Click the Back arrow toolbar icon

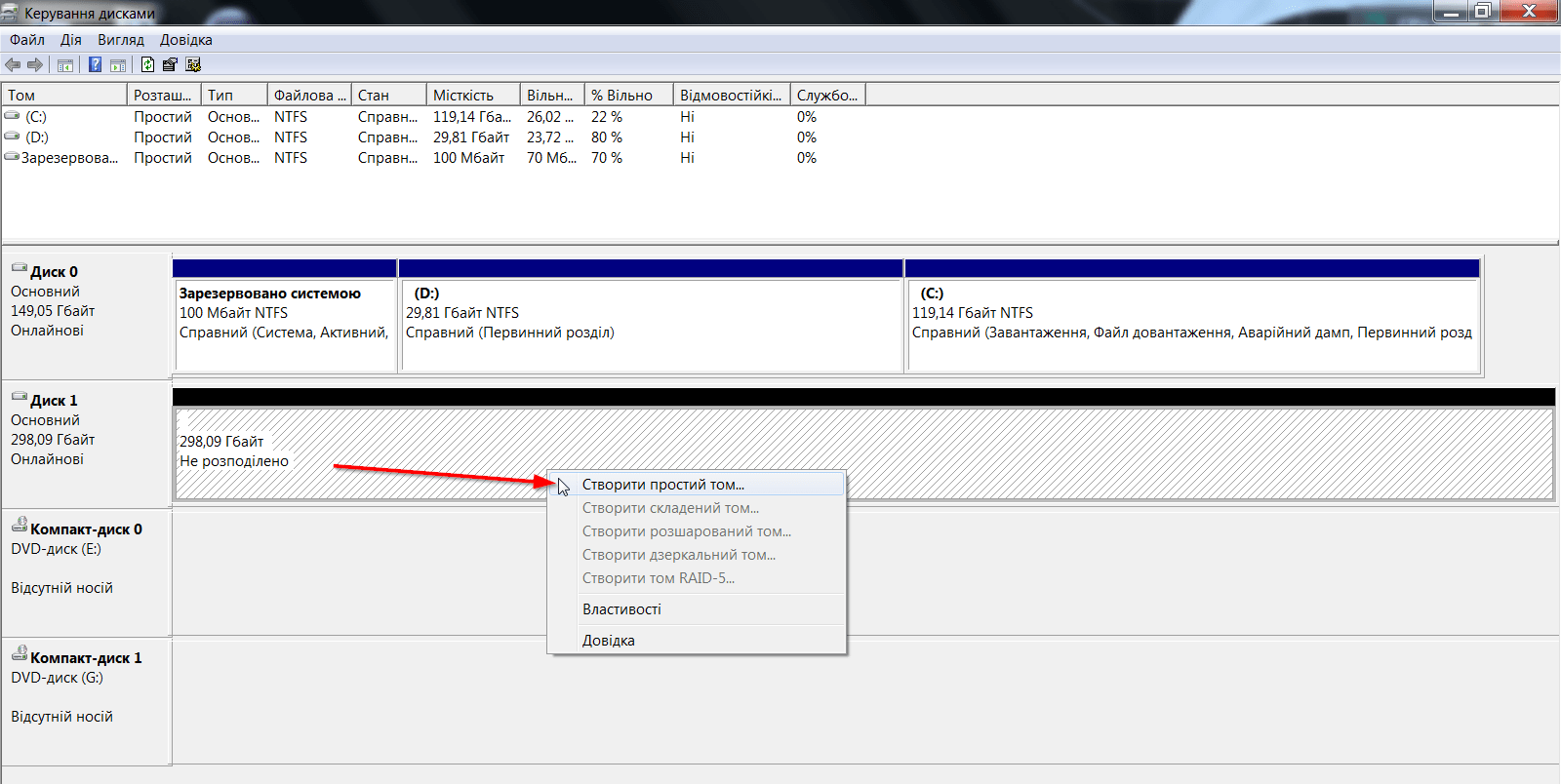(13, 64)
